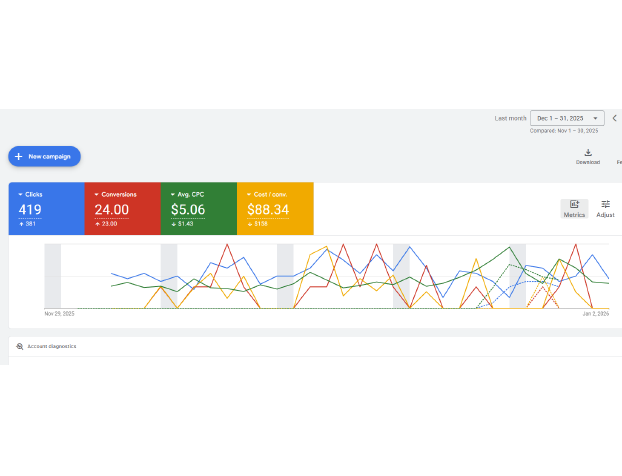Click the "Compared: Nov 1 – 30, 2025" text

point(564,131)
